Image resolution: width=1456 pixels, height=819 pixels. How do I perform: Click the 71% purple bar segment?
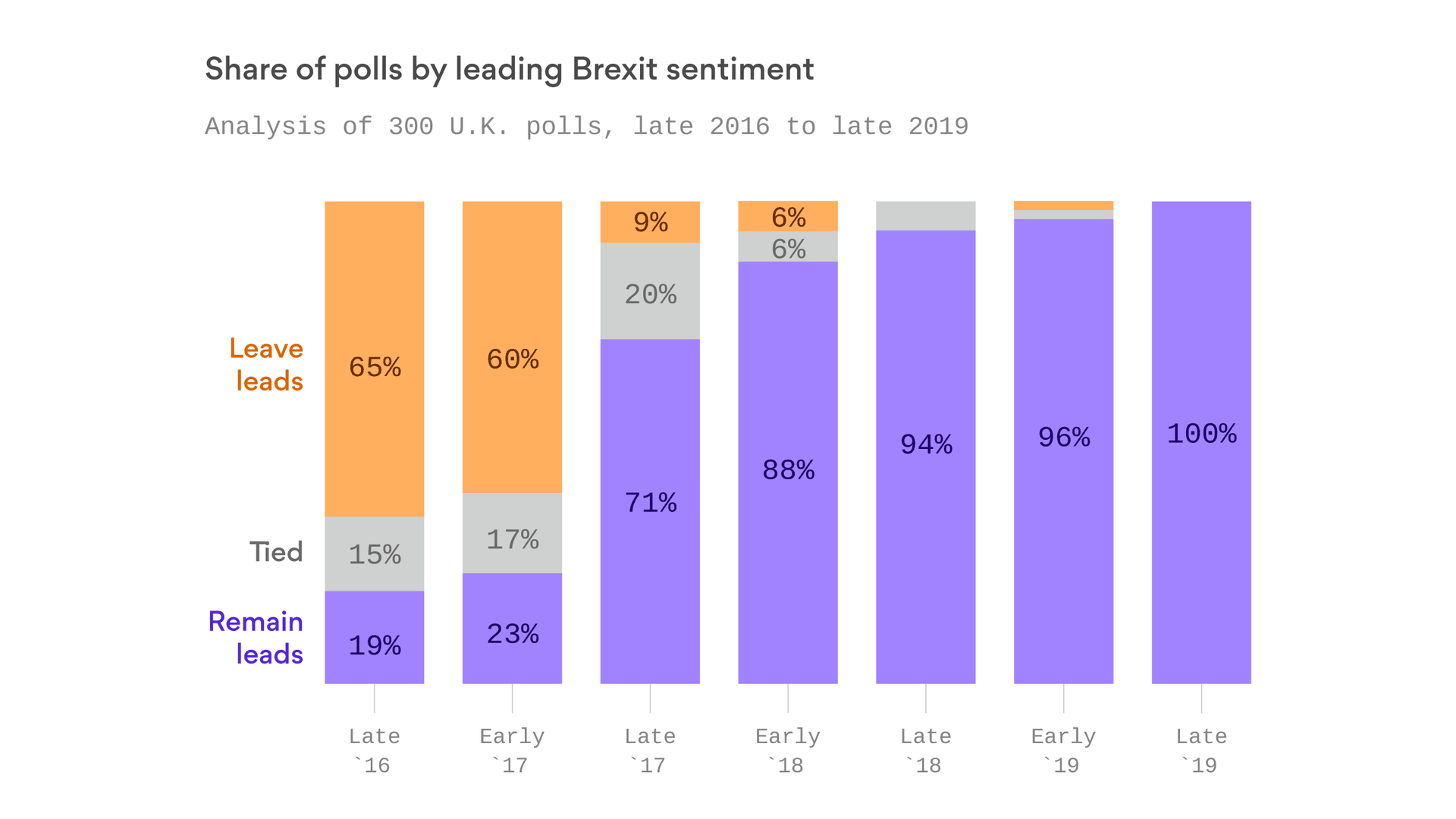(650, 510)
